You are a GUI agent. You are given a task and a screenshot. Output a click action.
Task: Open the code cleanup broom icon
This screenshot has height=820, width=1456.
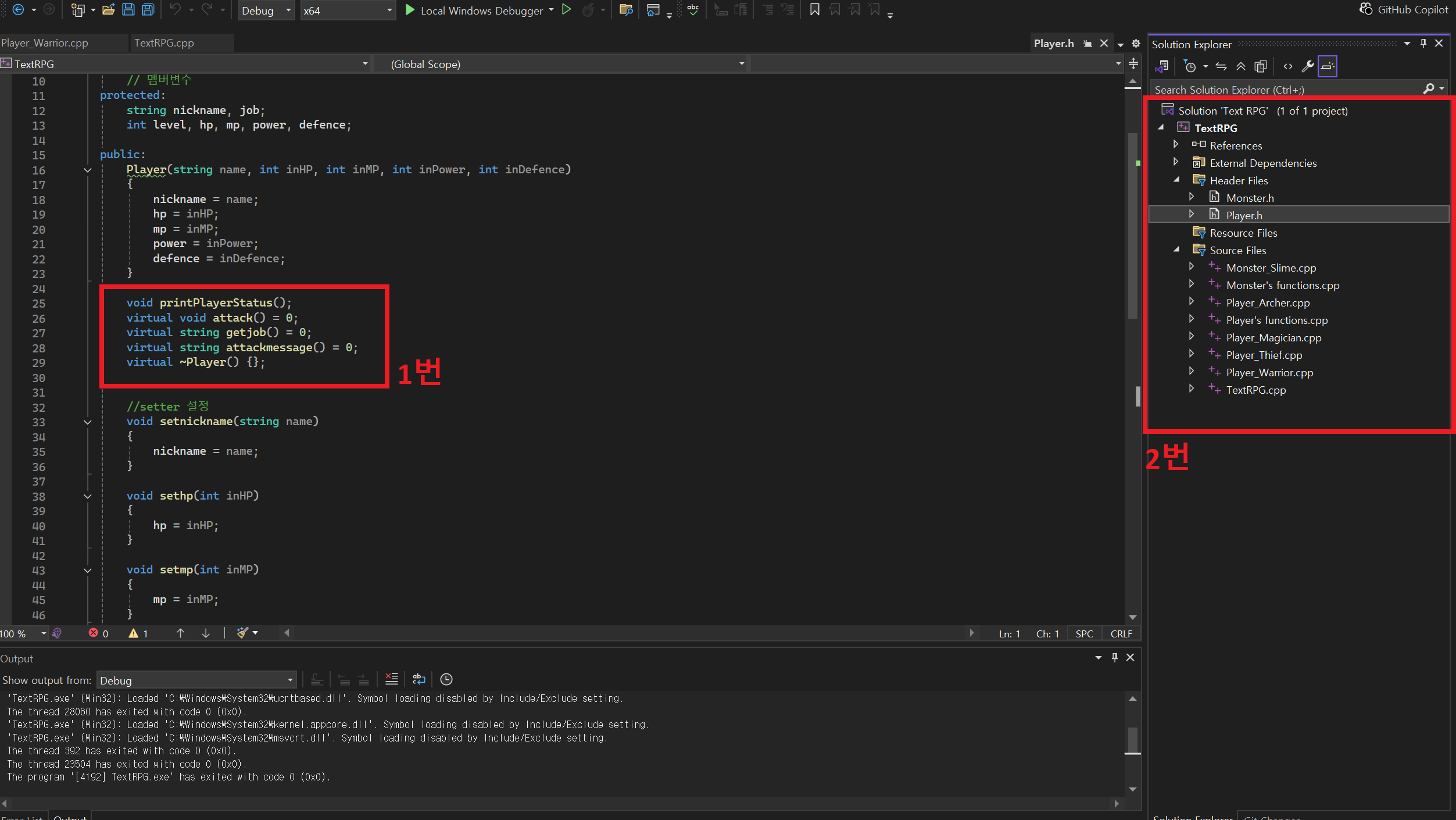tap(243, 633)
